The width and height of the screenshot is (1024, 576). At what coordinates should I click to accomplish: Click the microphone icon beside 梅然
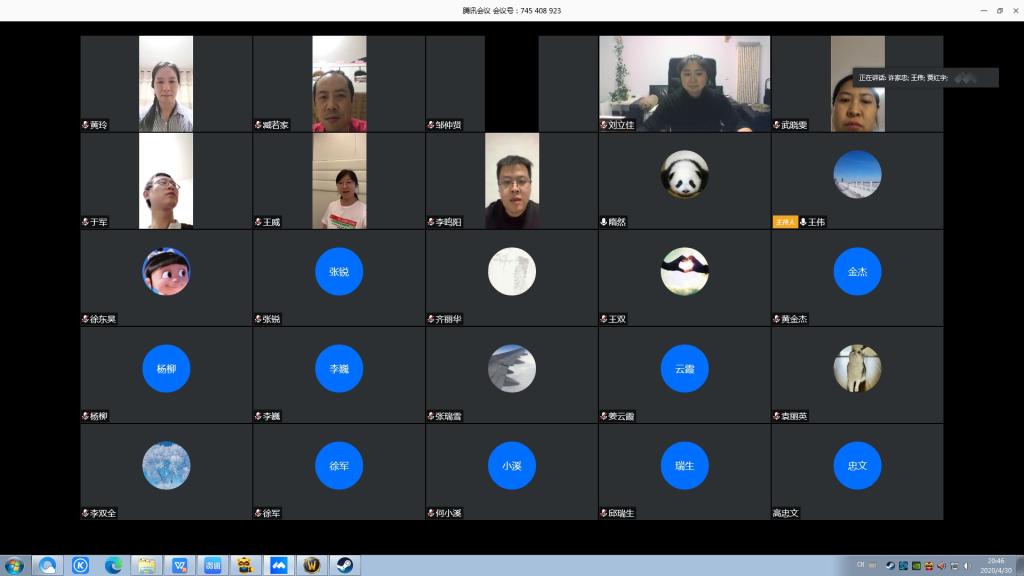(x=603, y=222)
